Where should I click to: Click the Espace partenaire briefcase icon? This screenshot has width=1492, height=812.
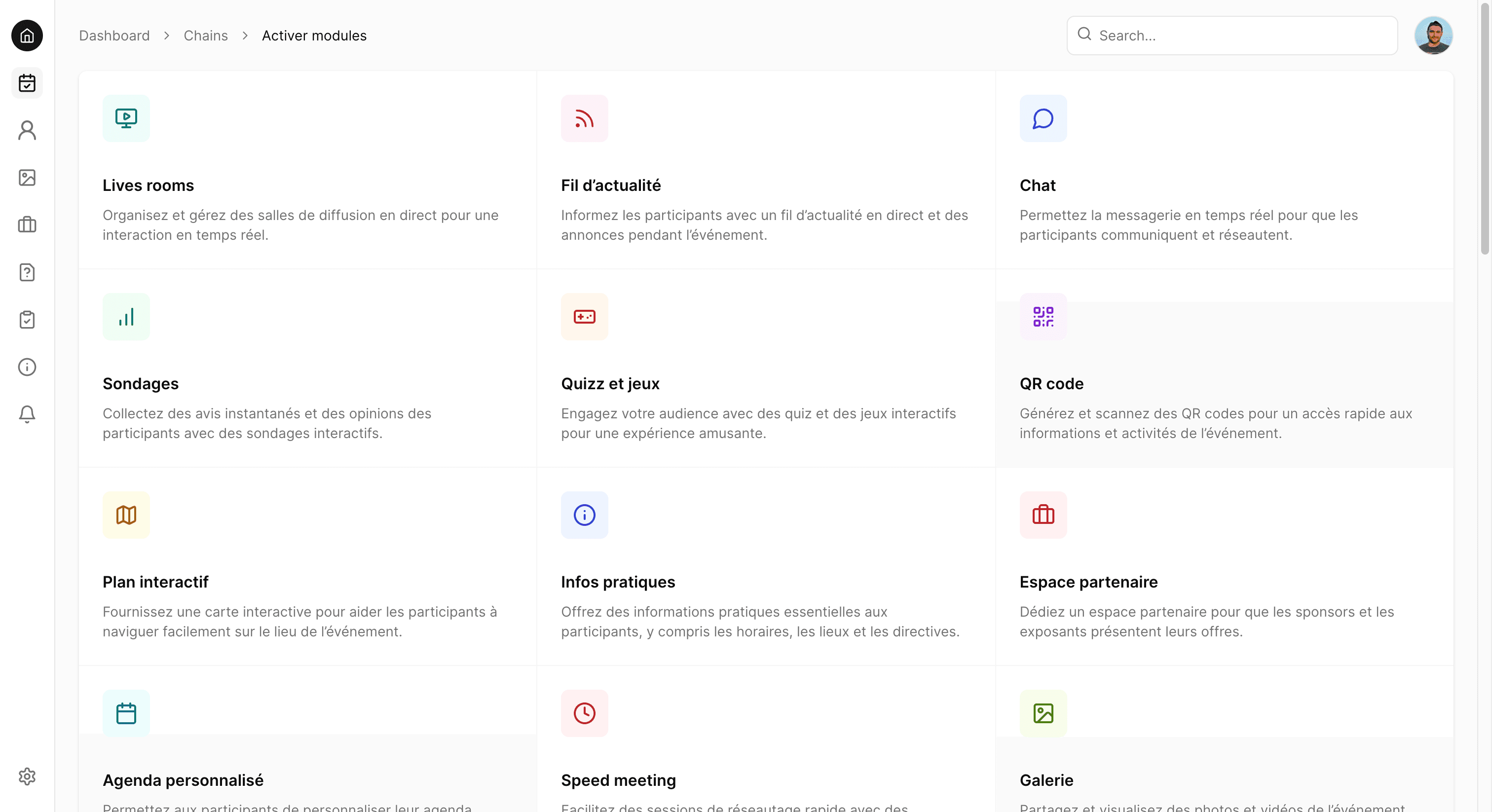tap(1043, 515)
